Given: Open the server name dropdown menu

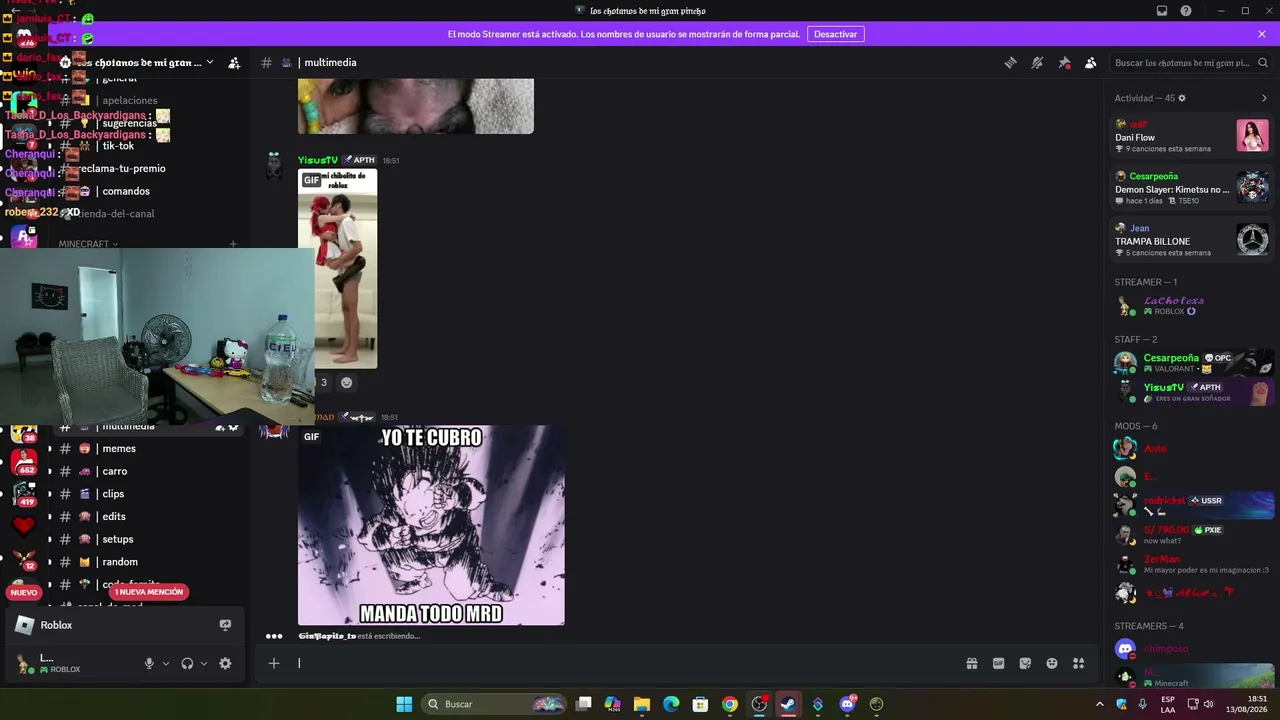Looking at the screenshot, I should (x=209, y=62).
